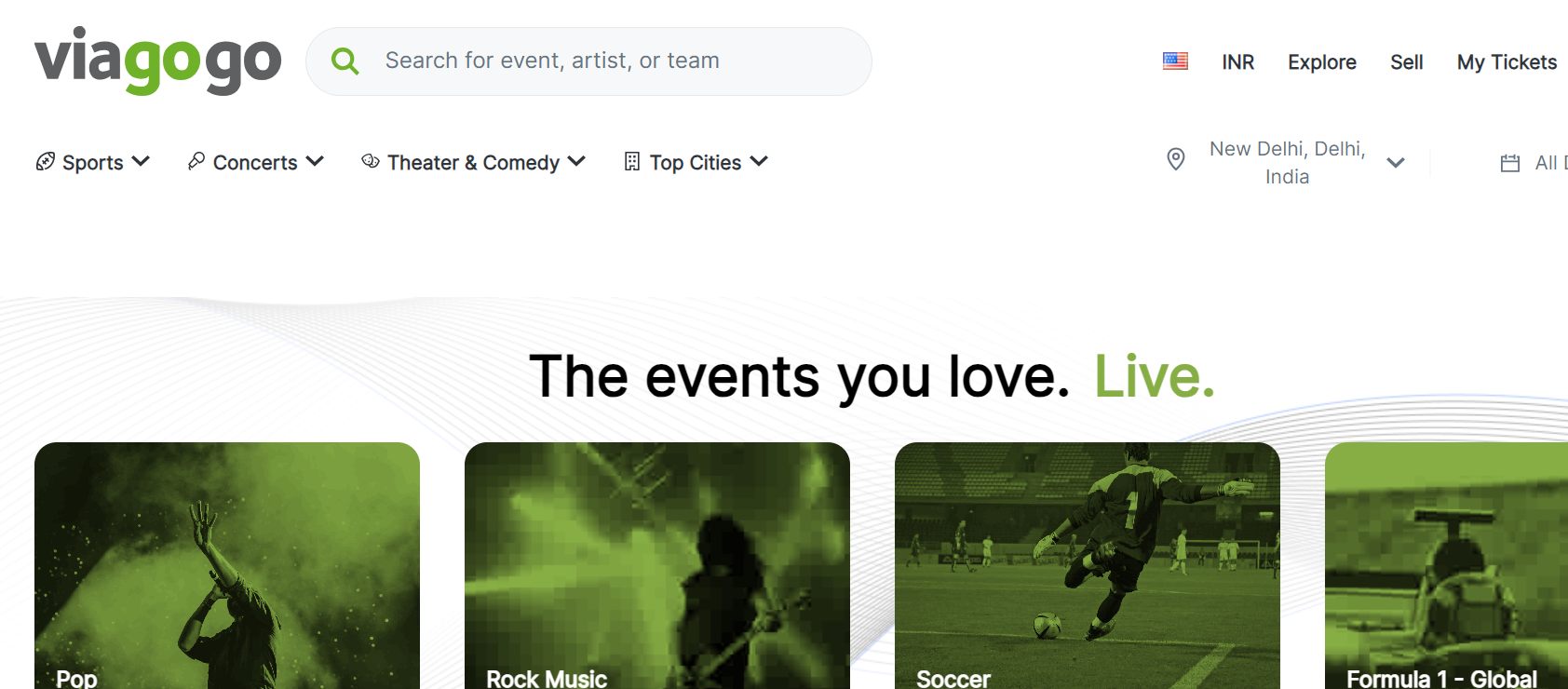Click the viagogo logo
The height and width of the screenshot is (689, 1568).
point(156,61)
